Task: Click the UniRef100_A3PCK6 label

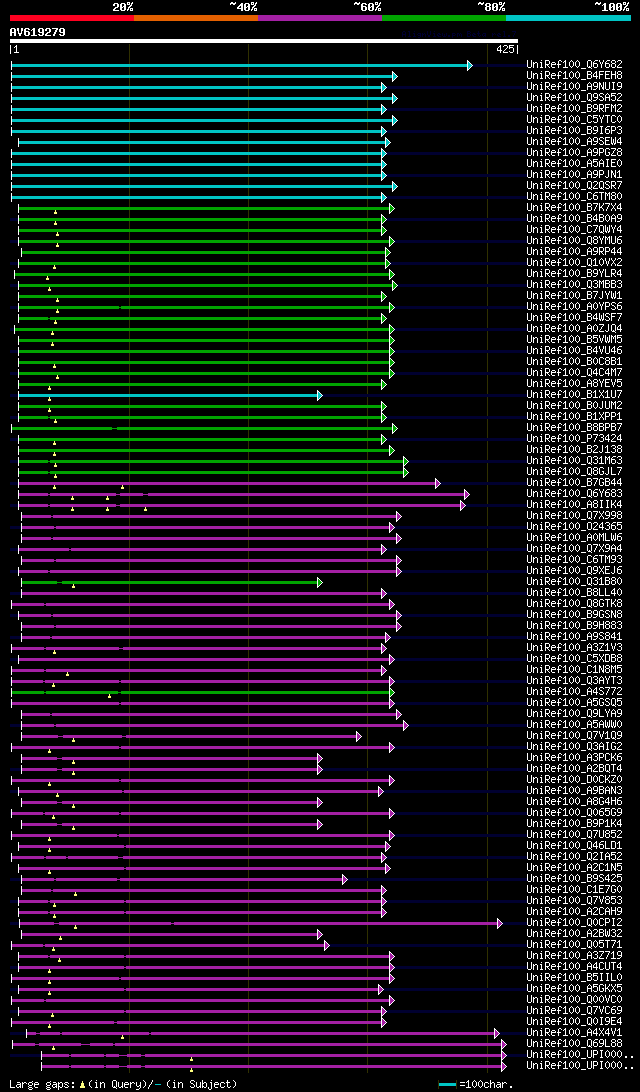Action: (x=575, y=758)
